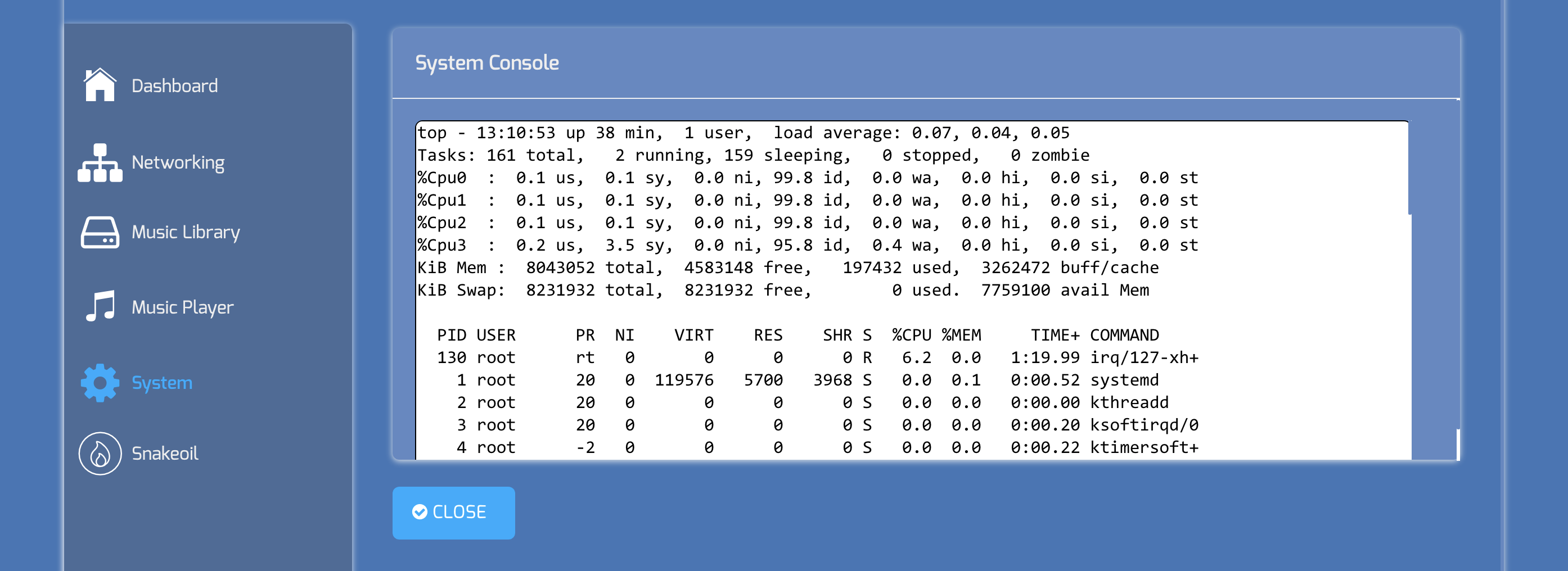Click the Networking topology icon
Screen dimensions: 1568x571
pos(100,162)
